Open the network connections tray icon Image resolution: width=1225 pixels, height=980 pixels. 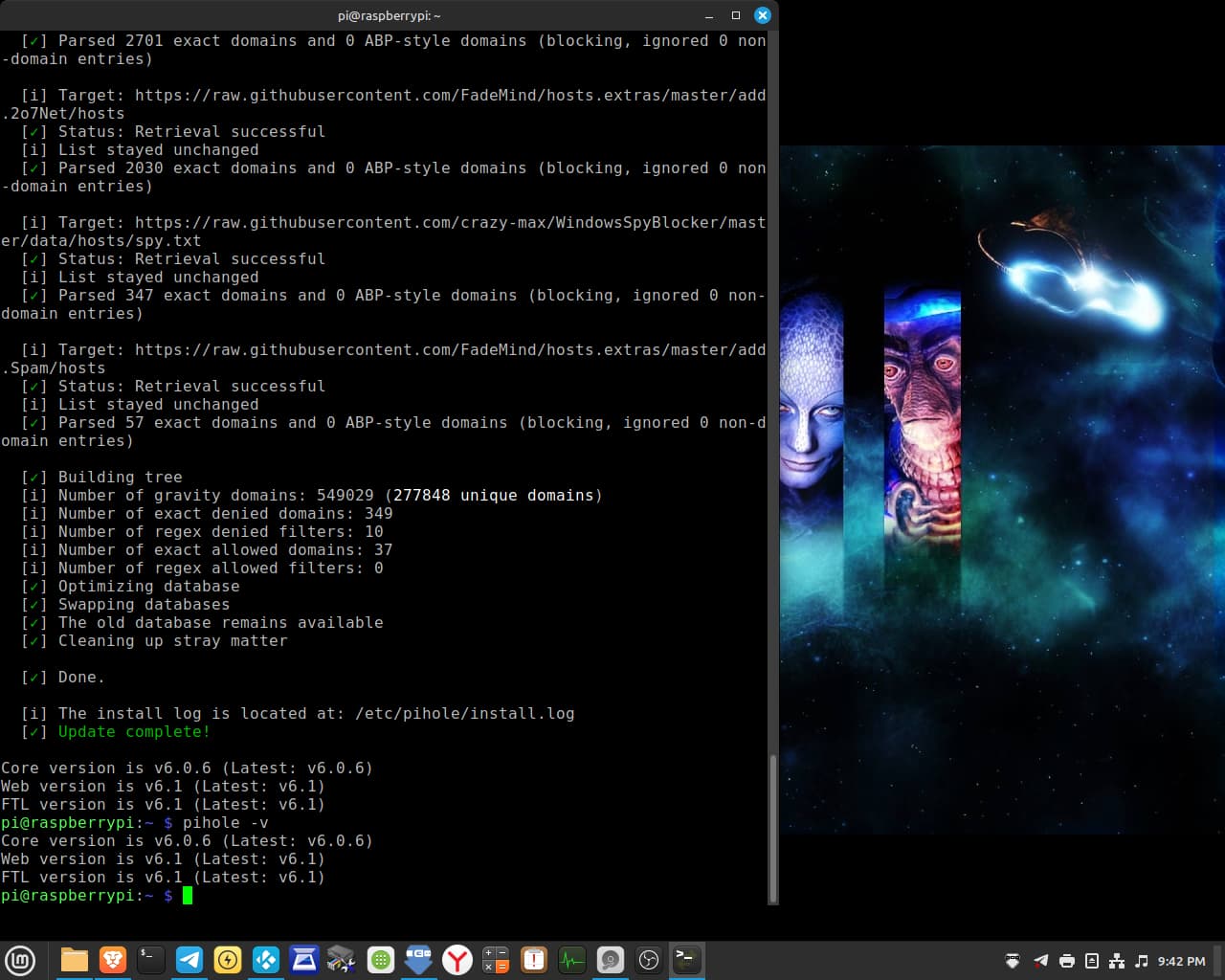pos(1116,961)
